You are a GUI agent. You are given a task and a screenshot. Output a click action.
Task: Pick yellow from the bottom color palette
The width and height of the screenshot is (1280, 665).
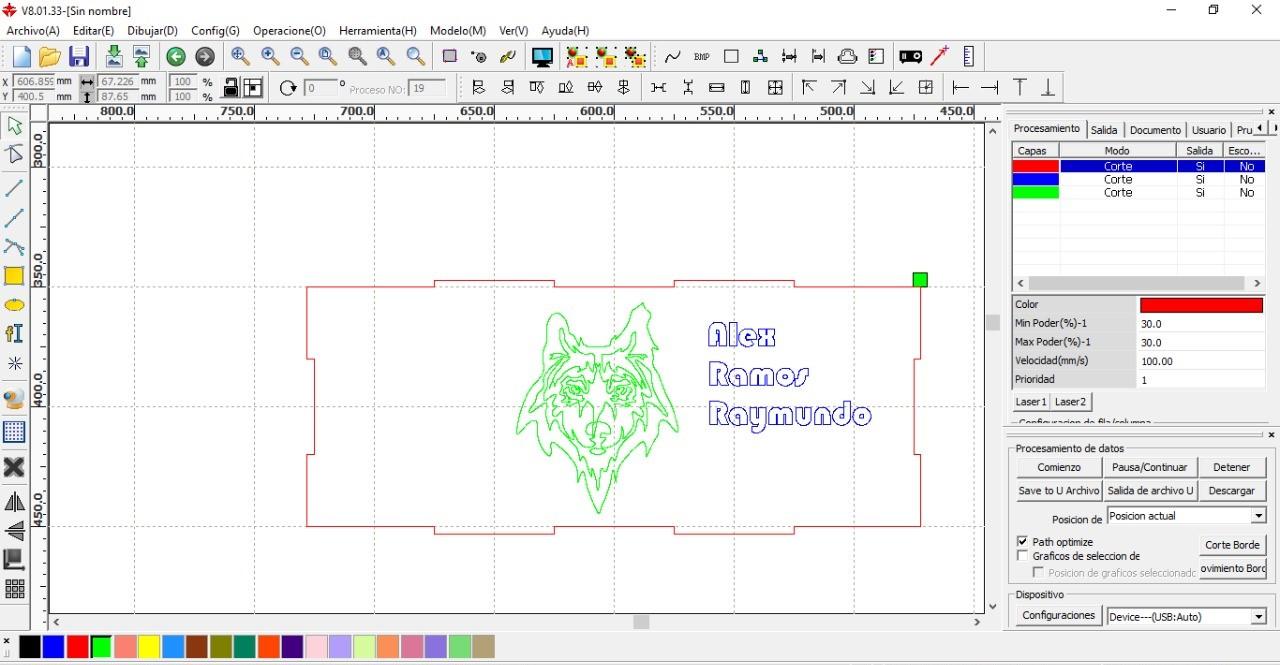[x=149, y=647]
